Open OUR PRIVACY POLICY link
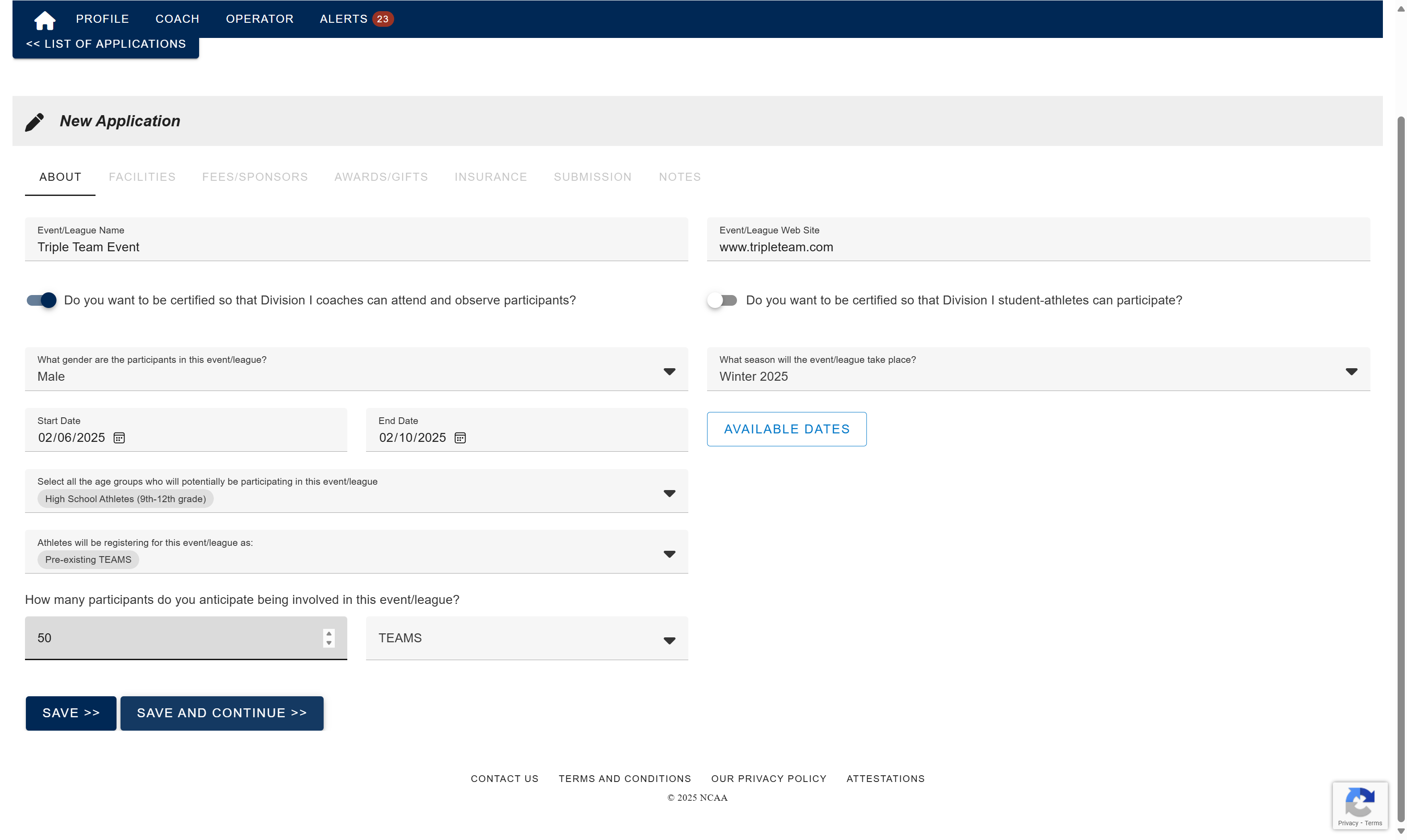Viewport: 1407px width, 840px height. tap(769, 779)
